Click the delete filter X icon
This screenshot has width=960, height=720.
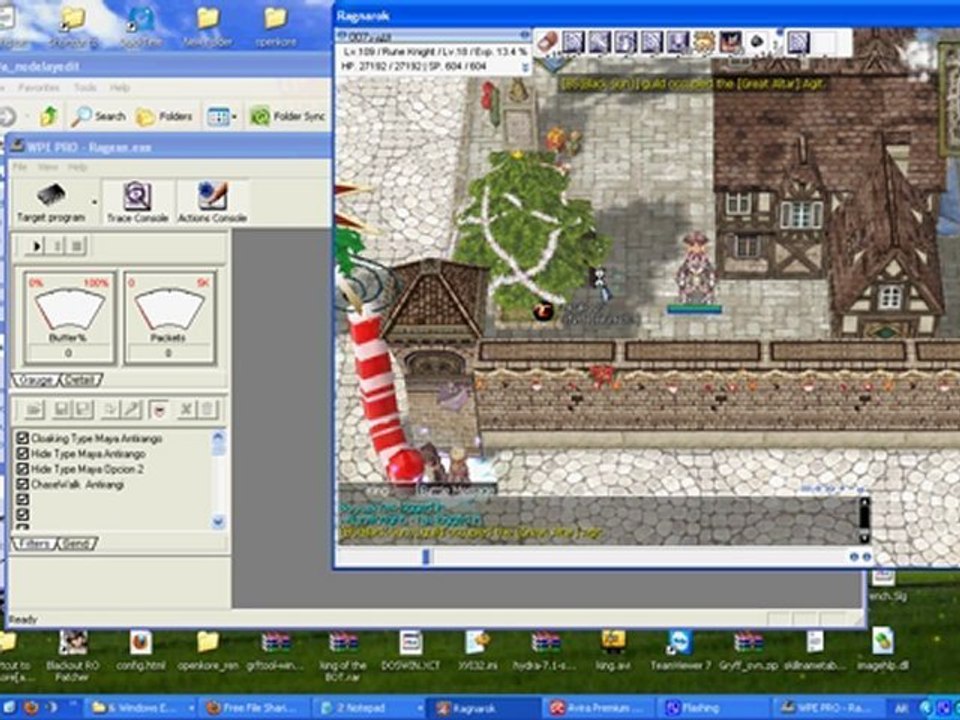186,410
